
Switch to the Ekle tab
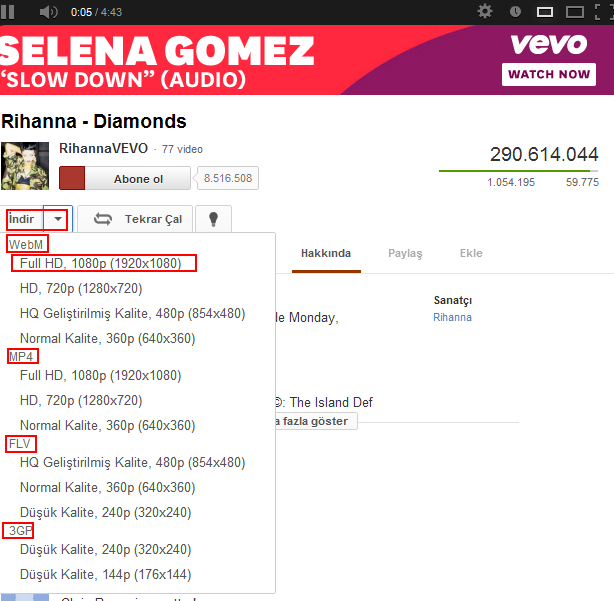(471, 253)
